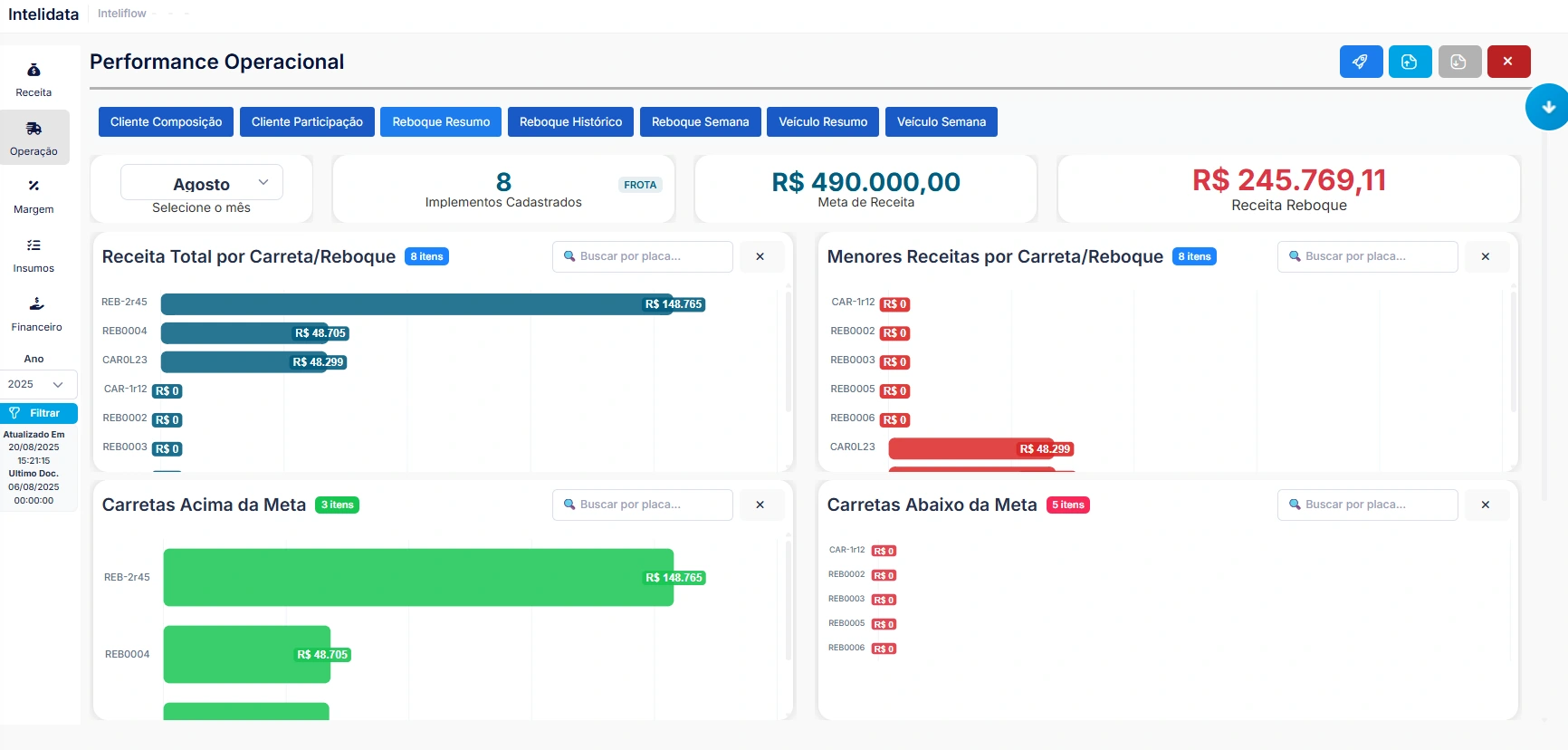Open the Financeiro hand-coin section
Screen dimensions: 1568x750
tap(36, 313)
